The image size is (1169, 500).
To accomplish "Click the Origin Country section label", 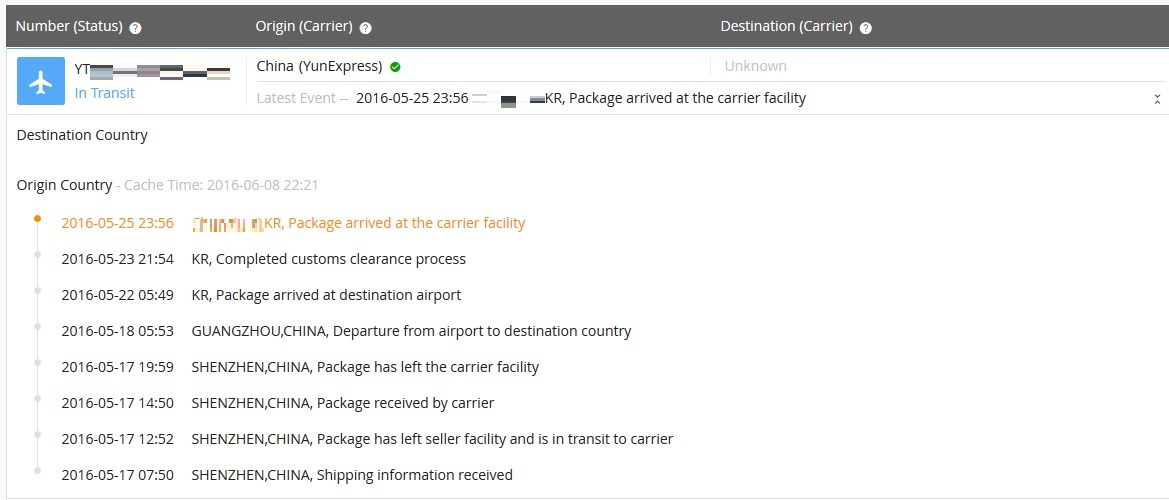I will [x=64, y=185].
